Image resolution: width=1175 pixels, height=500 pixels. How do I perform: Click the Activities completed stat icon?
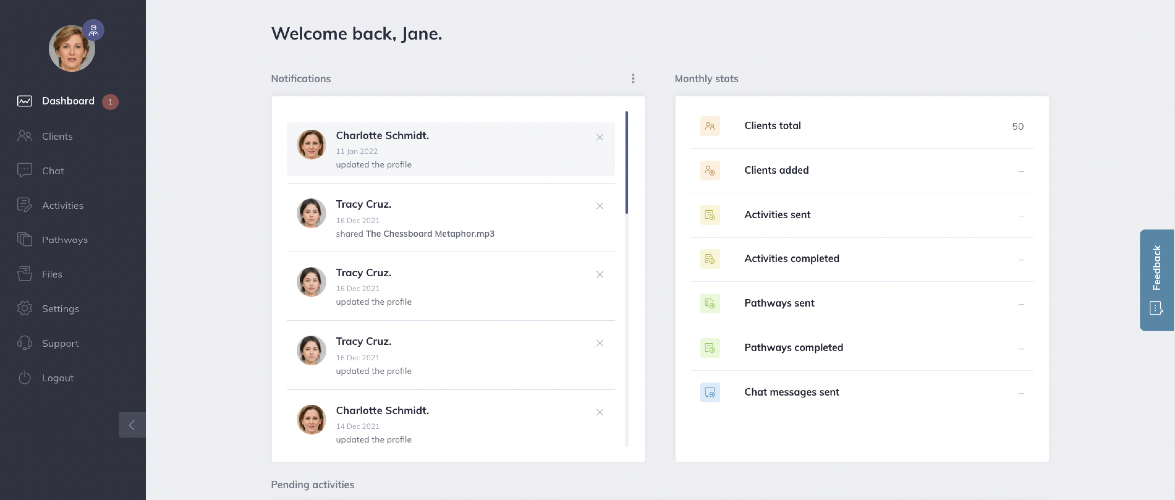tap(710, 259)
